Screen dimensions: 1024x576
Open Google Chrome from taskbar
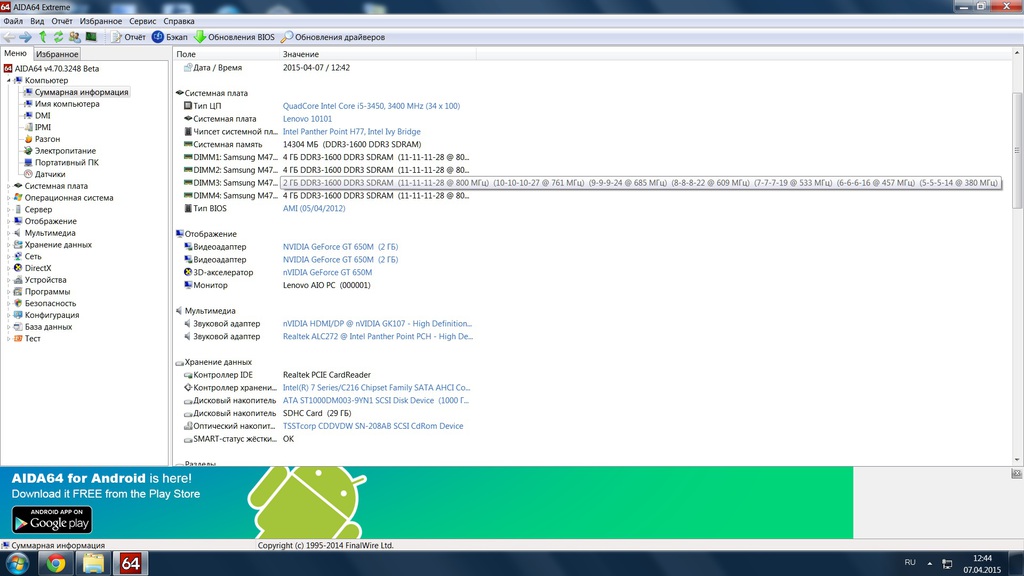coord(56,564)
